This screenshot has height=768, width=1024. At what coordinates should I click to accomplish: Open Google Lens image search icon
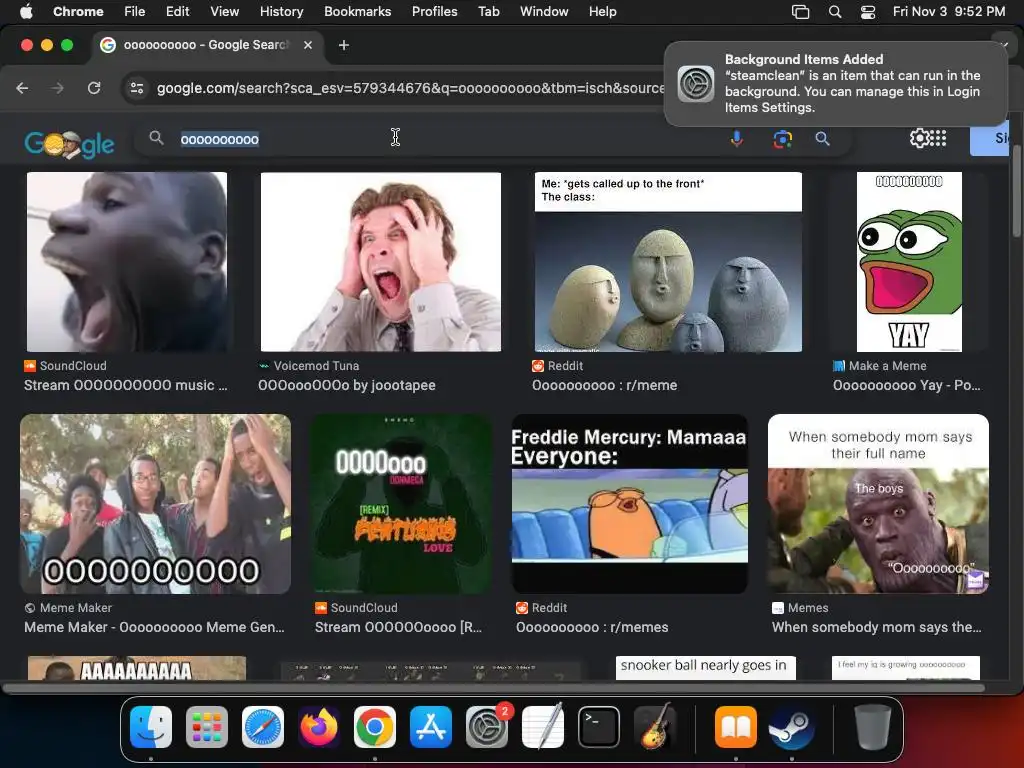point(782,138)
